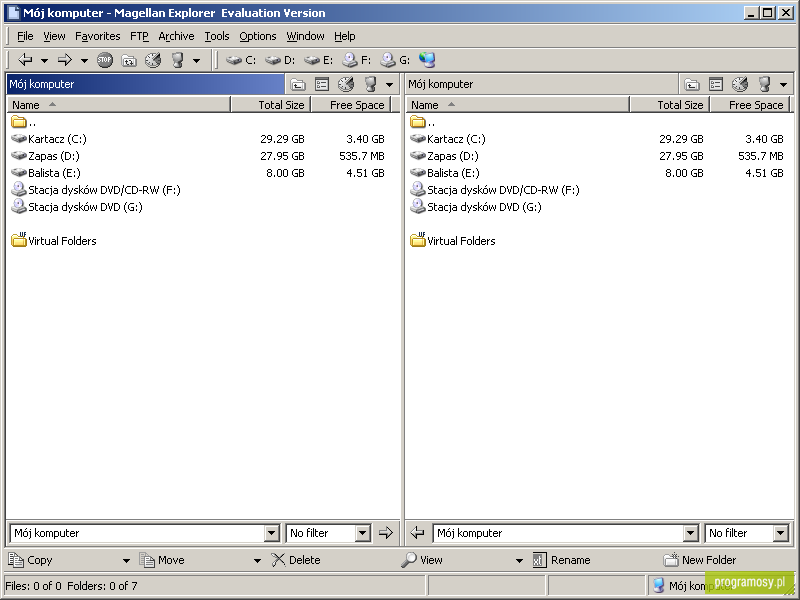800x600 pixels.
Task: Click left pane filter funnel icon
Action: 370,84
